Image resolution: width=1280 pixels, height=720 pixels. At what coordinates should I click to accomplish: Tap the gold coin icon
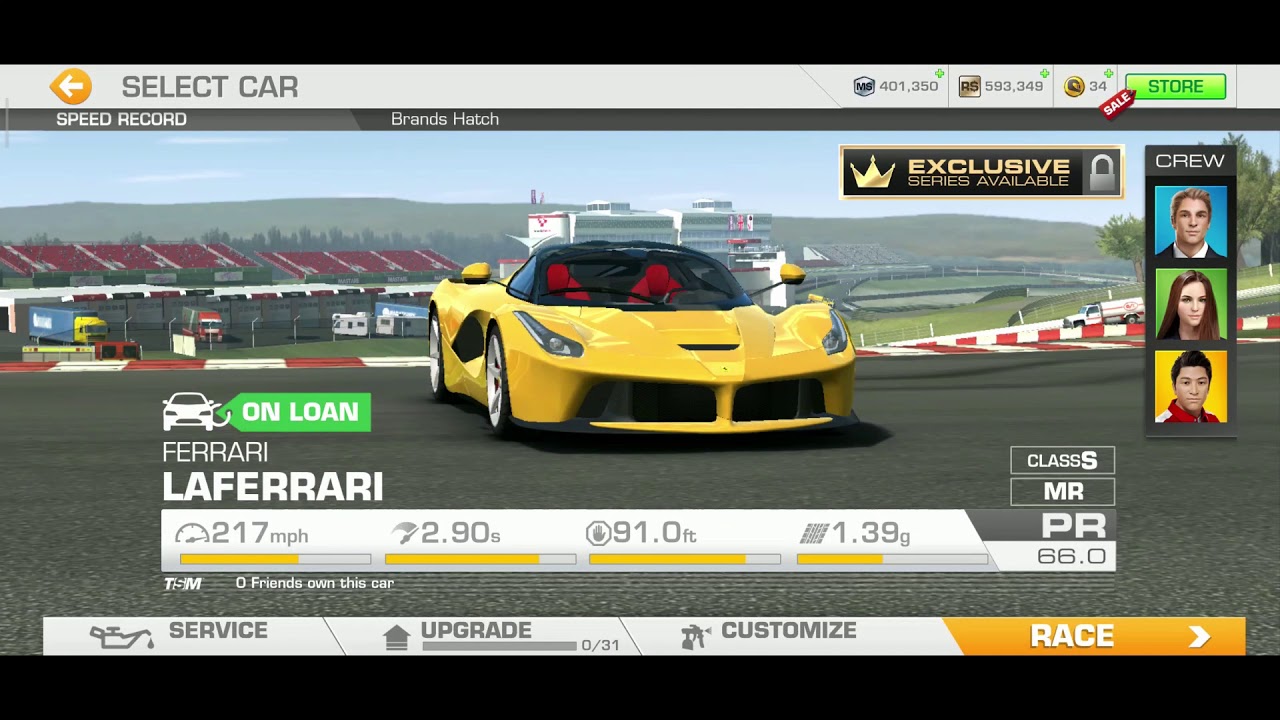coord(1074,87)
